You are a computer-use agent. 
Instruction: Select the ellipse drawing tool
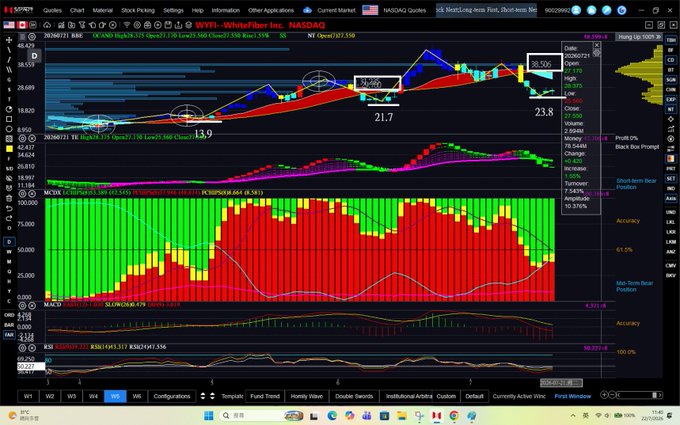click(9, 129)
